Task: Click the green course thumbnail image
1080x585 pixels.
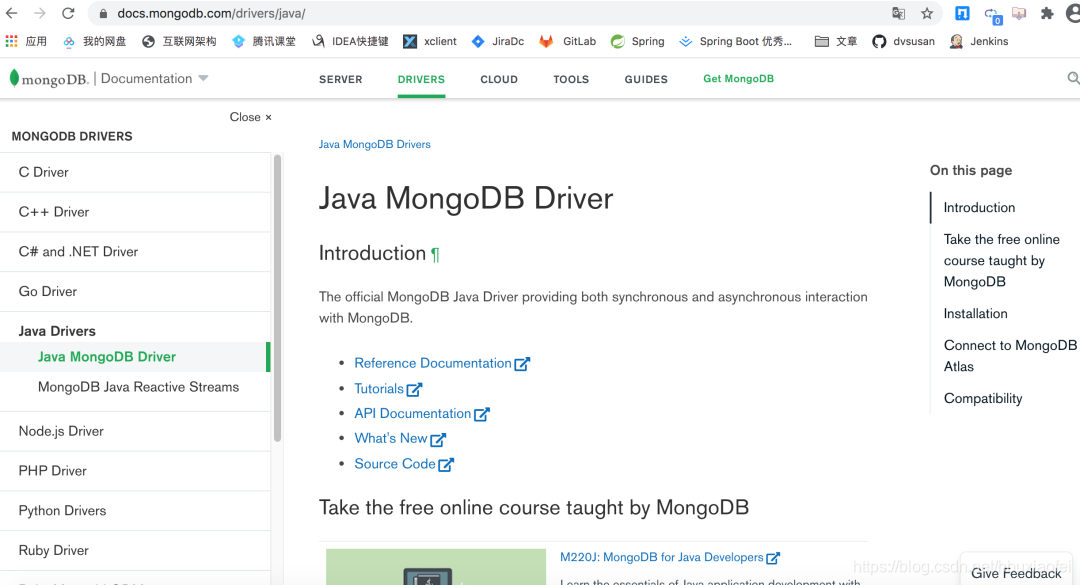Action: pos(435,567)
